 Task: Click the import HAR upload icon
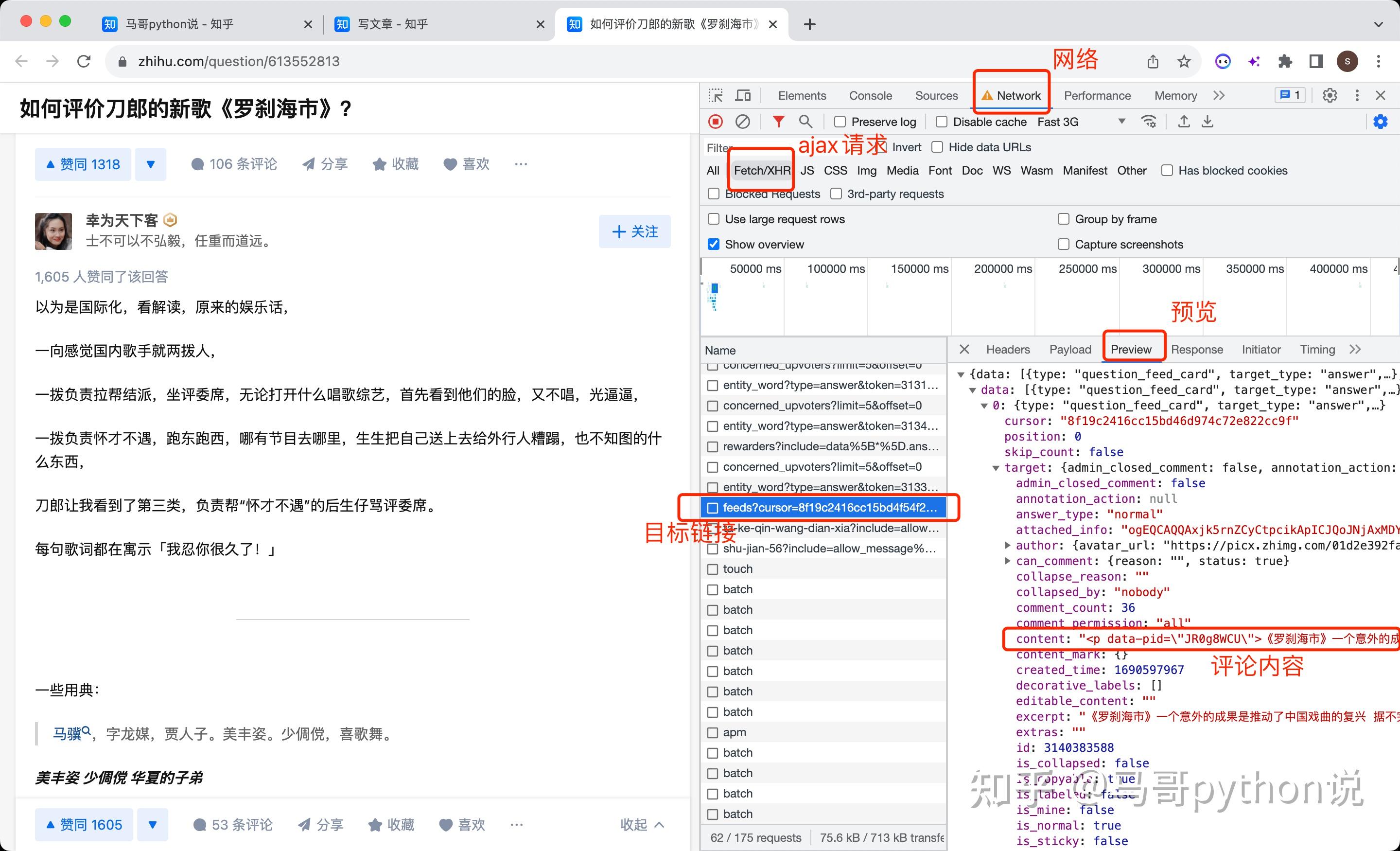tap(1184, 122)
